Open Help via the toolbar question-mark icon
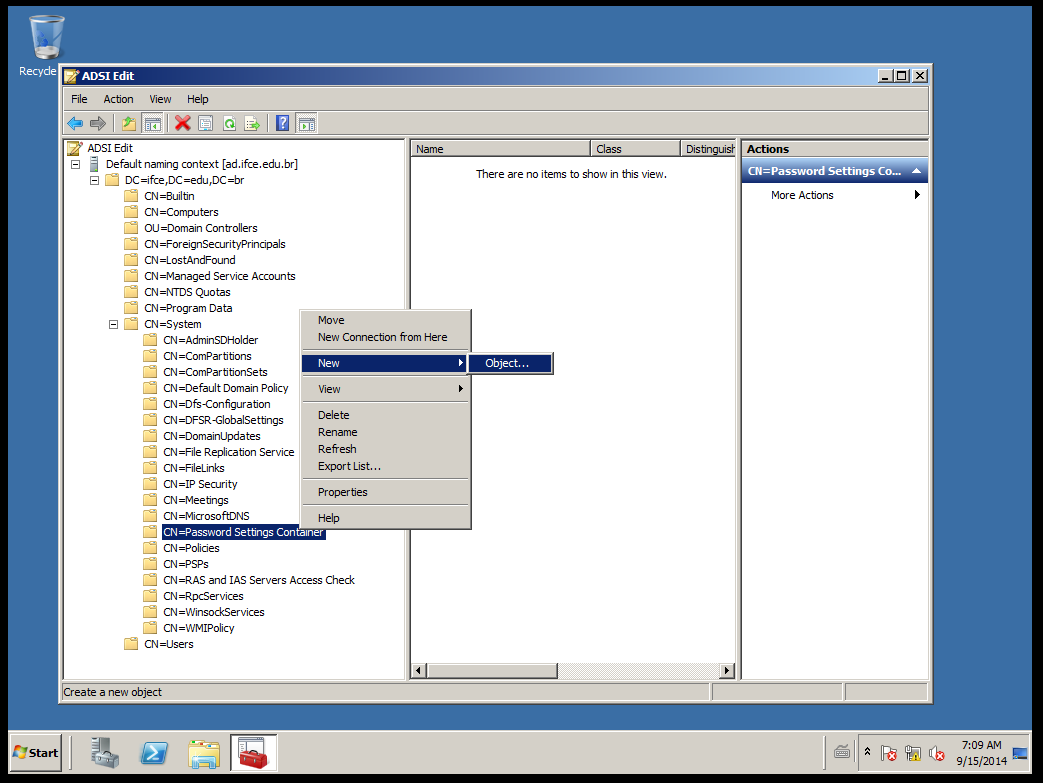Viewport: 1043px width, 783px height. coord(283,123)
